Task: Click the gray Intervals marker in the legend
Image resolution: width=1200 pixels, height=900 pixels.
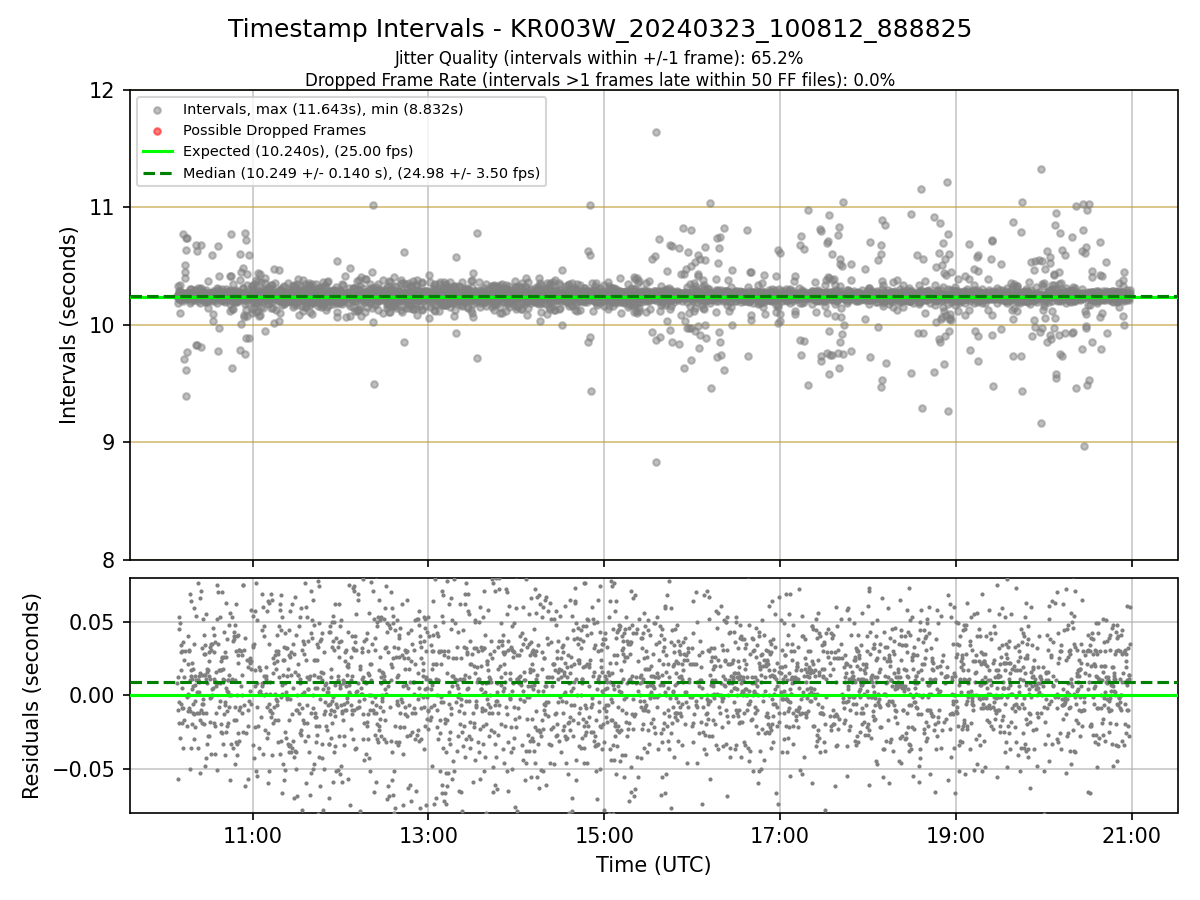Action: [x=157, y=109]
